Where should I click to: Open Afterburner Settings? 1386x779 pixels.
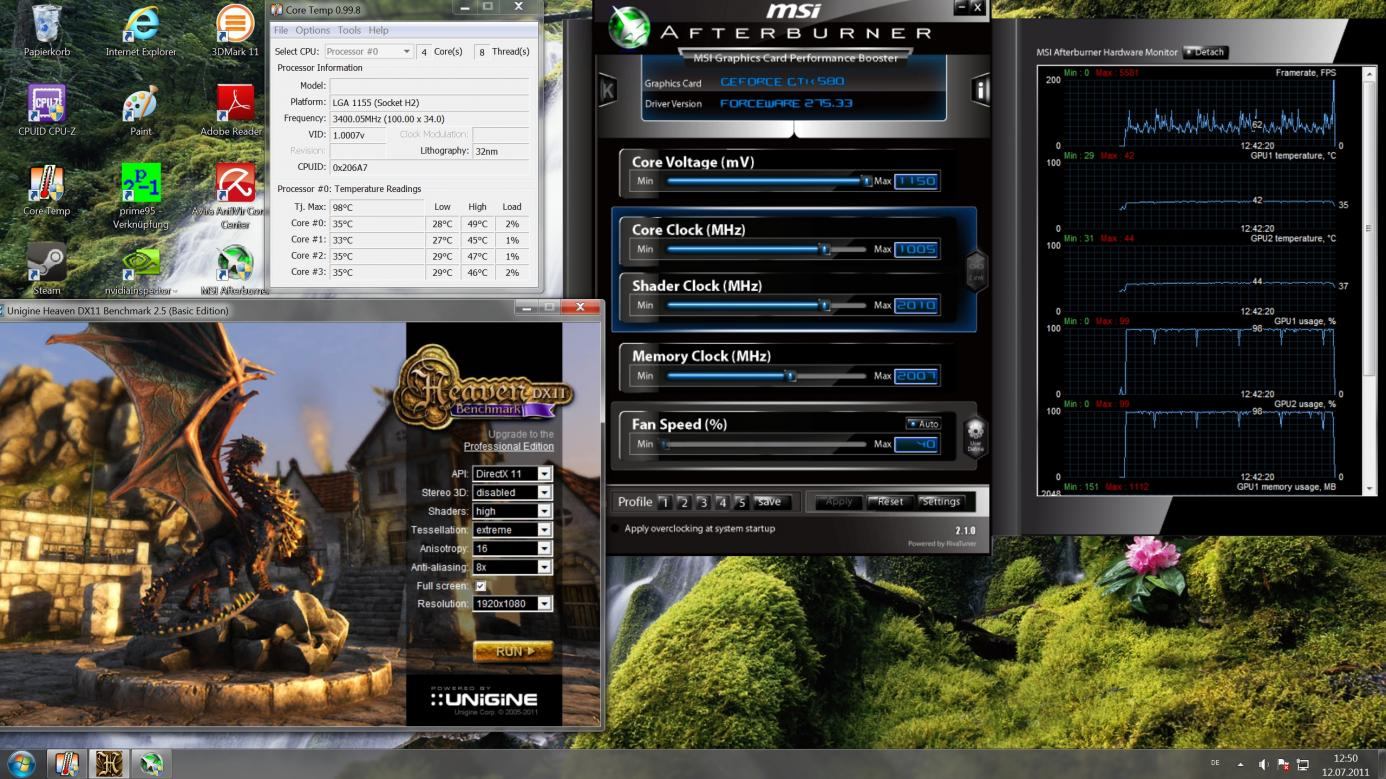click(x=940, y=502)
